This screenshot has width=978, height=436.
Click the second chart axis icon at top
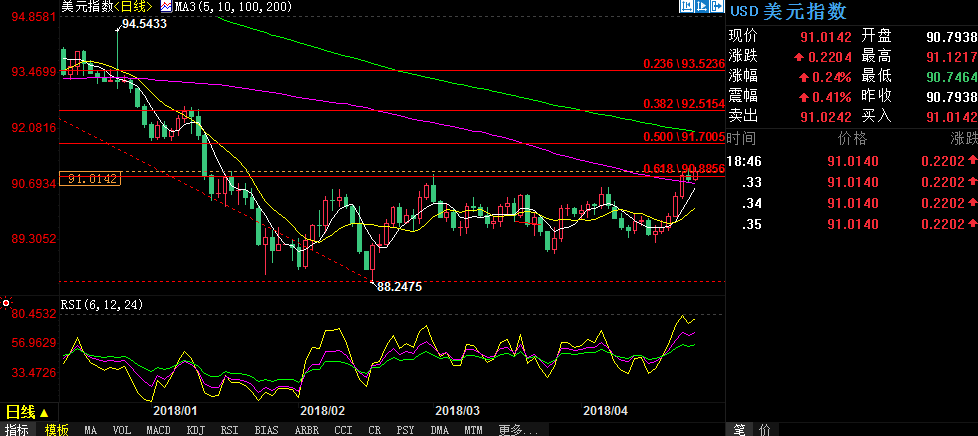[x=700, y=7]
